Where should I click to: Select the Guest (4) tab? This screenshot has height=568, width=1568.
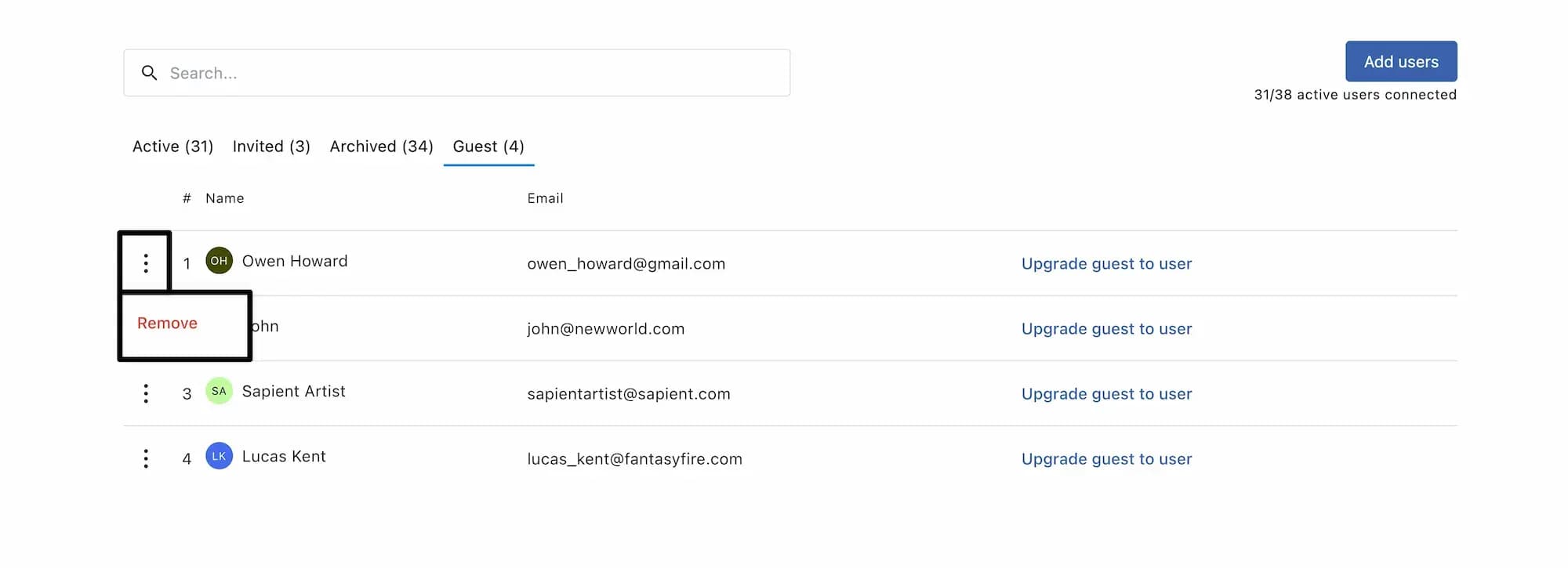[x=488, y=147]
